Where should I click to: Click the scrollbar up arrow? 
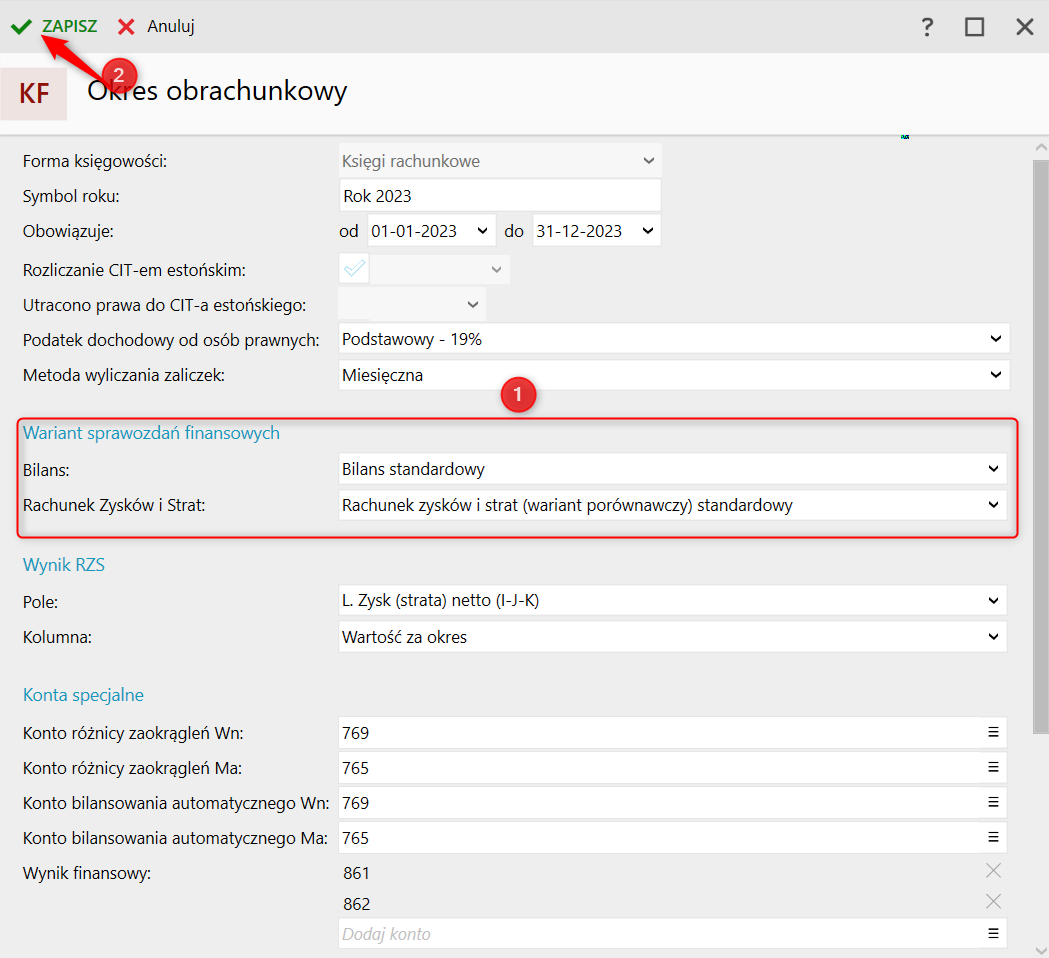(1040, 147)
